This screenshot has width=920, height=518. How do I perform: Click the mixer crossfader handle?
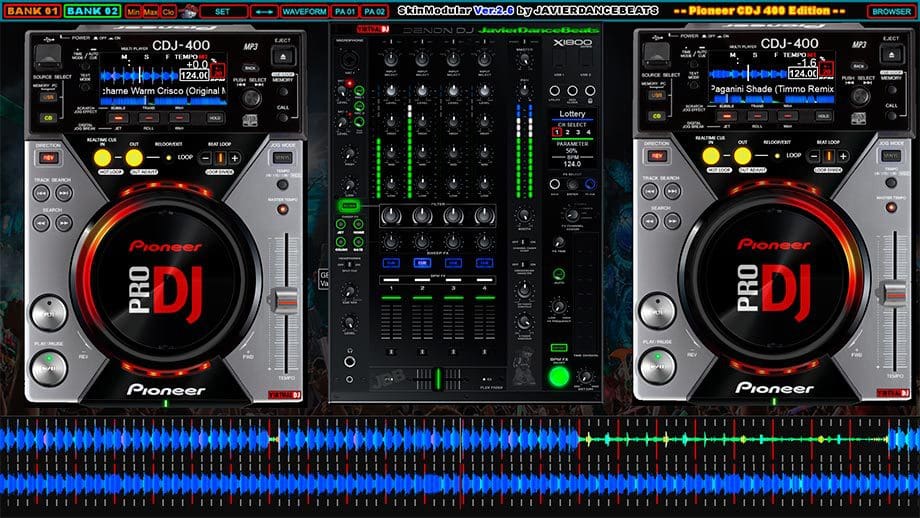438,378
